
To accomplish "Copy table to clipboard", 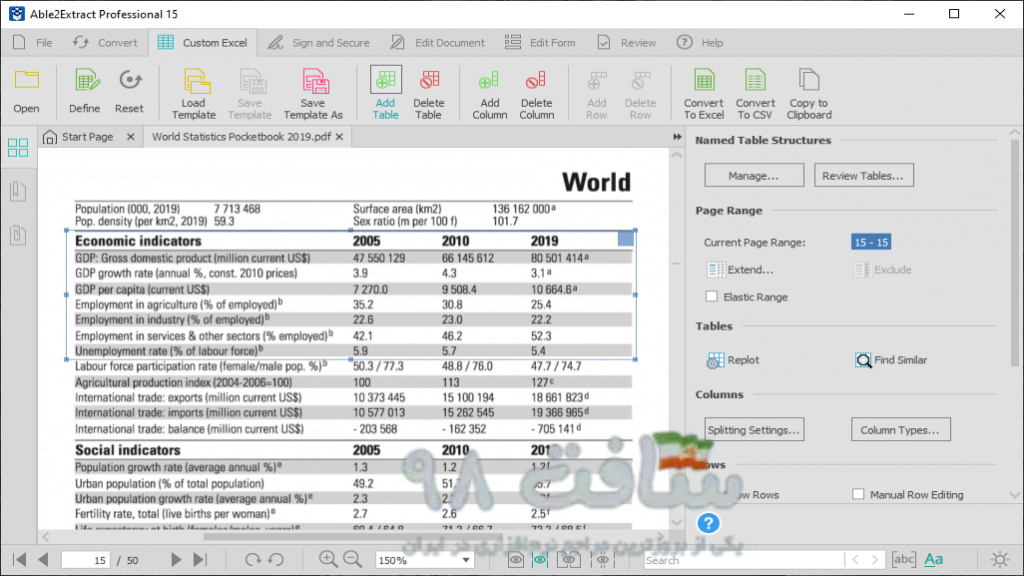I will point(809,94).
